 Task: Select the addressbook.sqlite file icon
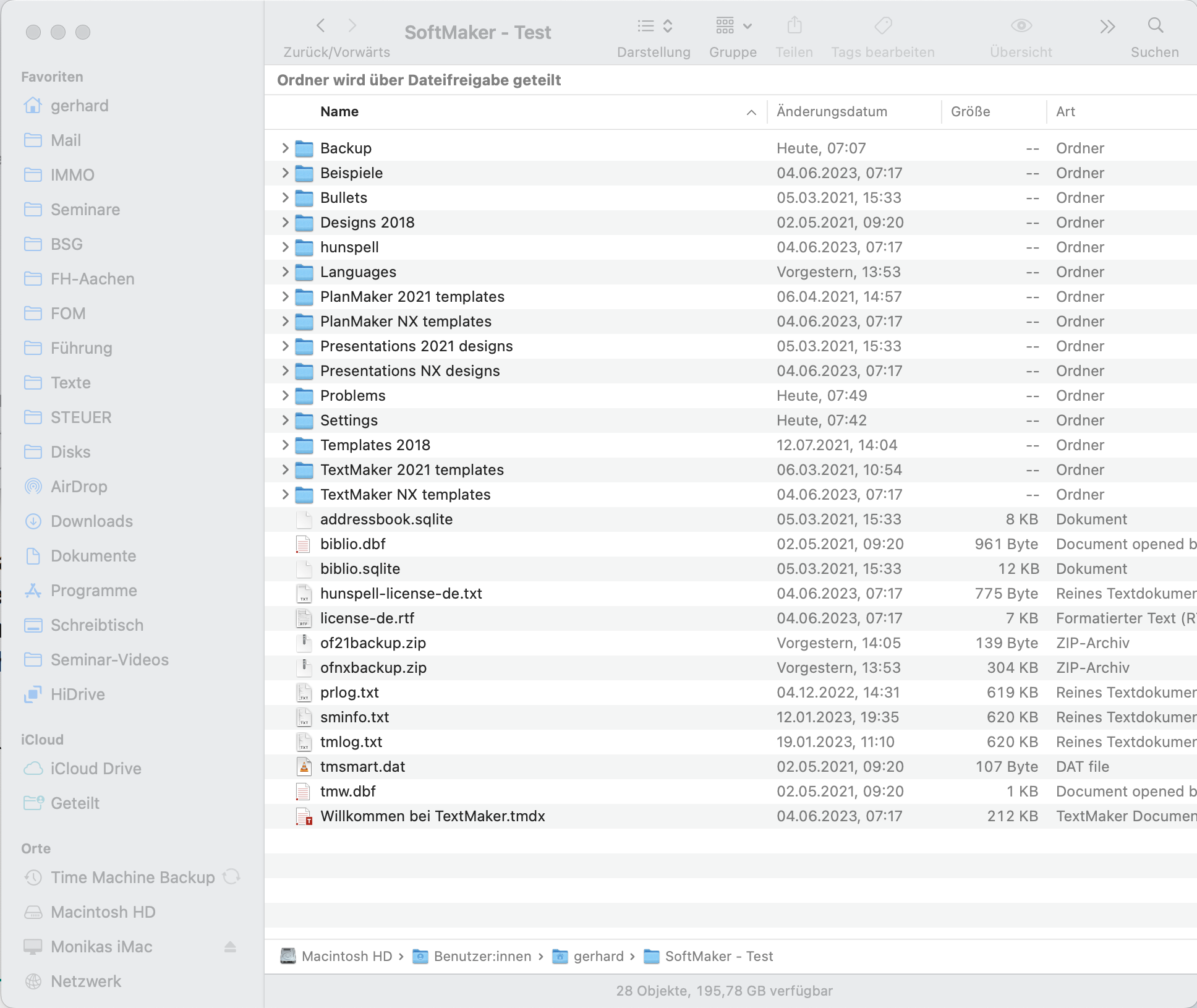point(304,519)
